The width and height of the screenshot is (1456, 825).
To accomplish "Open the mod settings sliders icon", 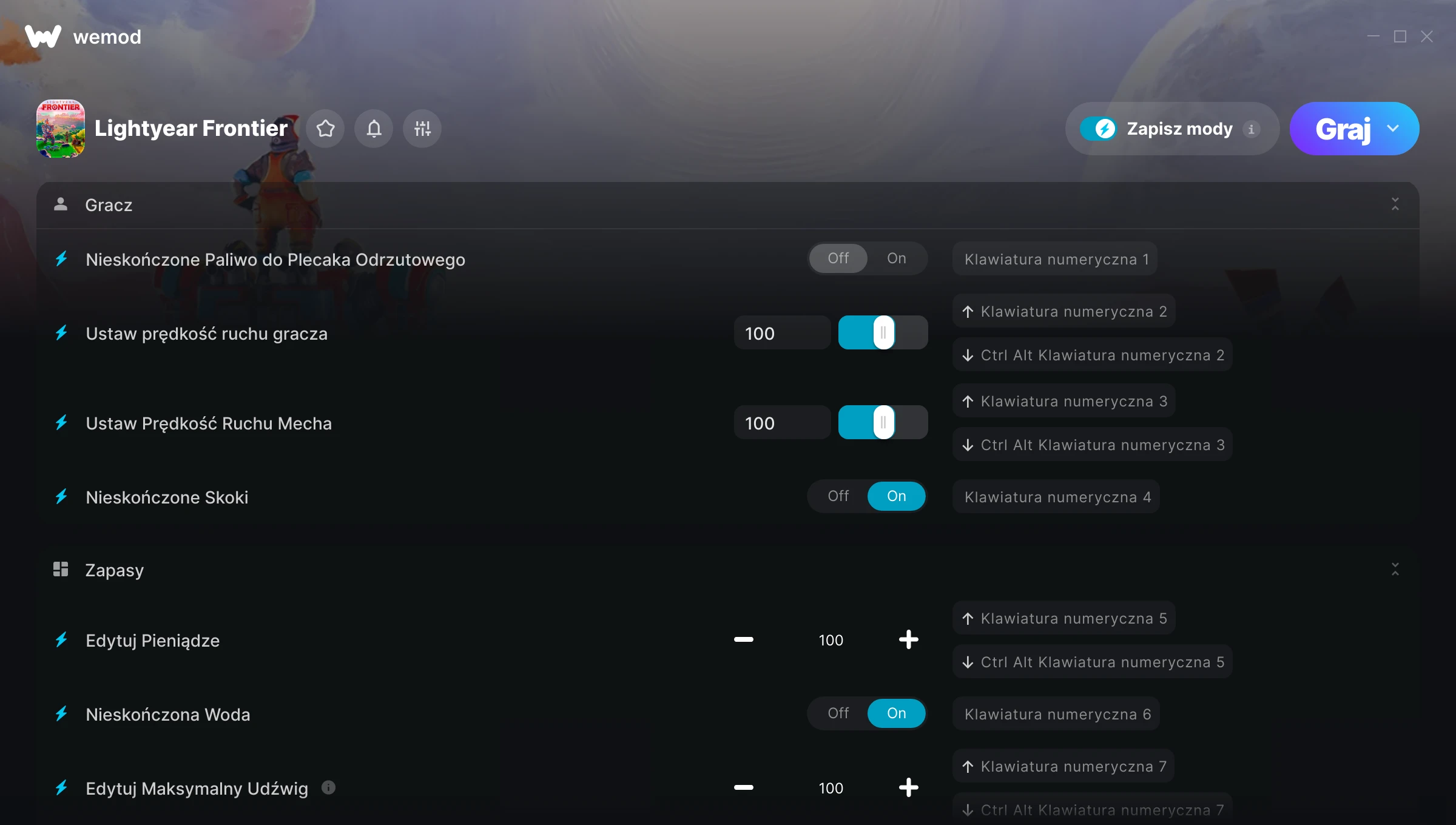I will tap(422, 129).
